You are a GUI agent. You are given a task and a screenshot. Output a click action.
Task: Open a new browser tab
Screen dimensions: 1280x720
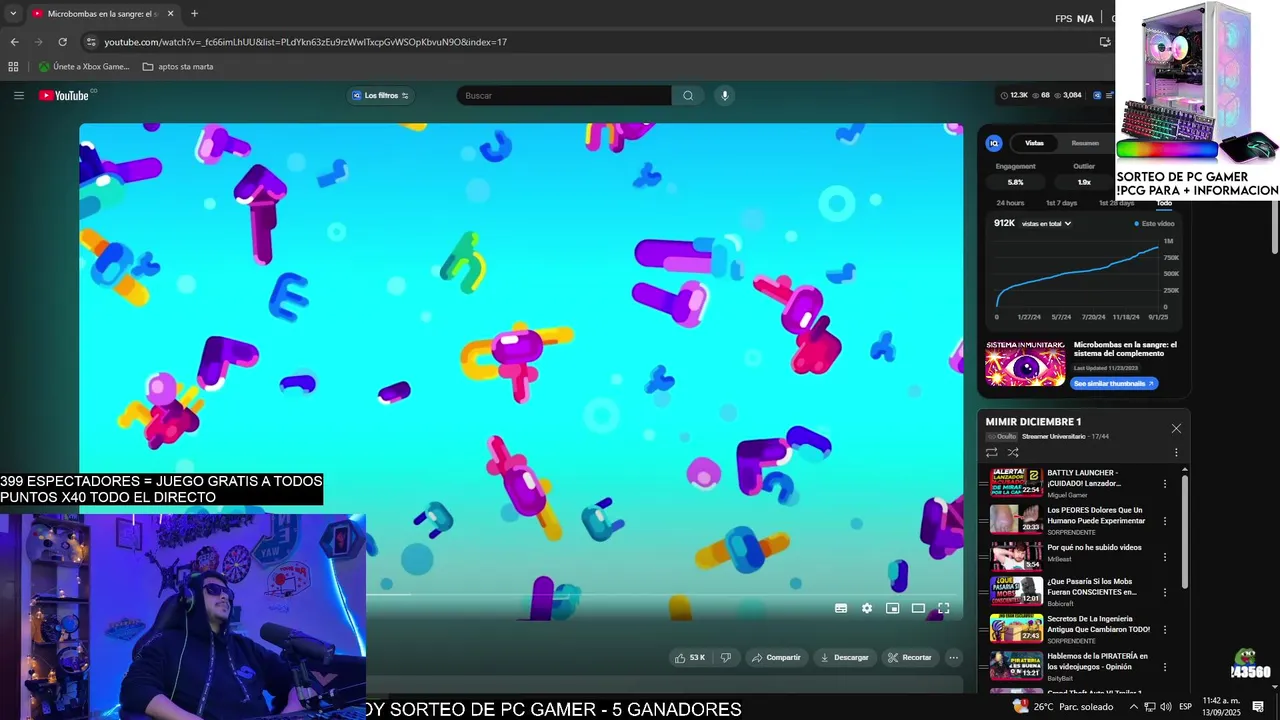(194, 14)
